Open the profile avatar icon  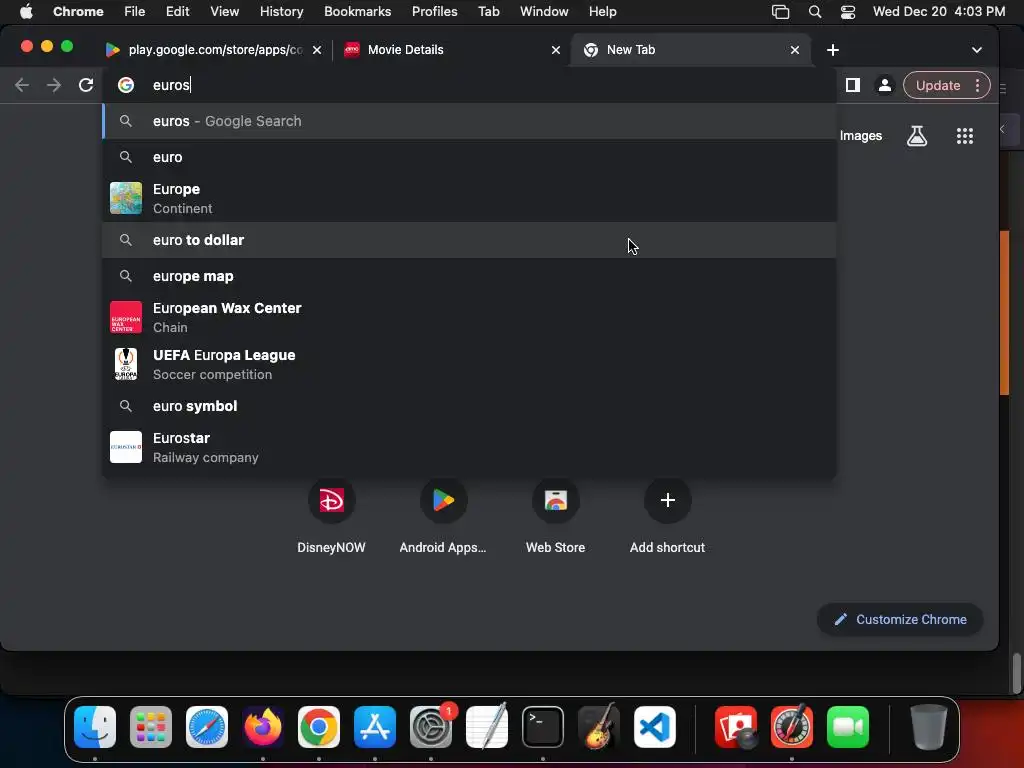(x=884, y=85)
